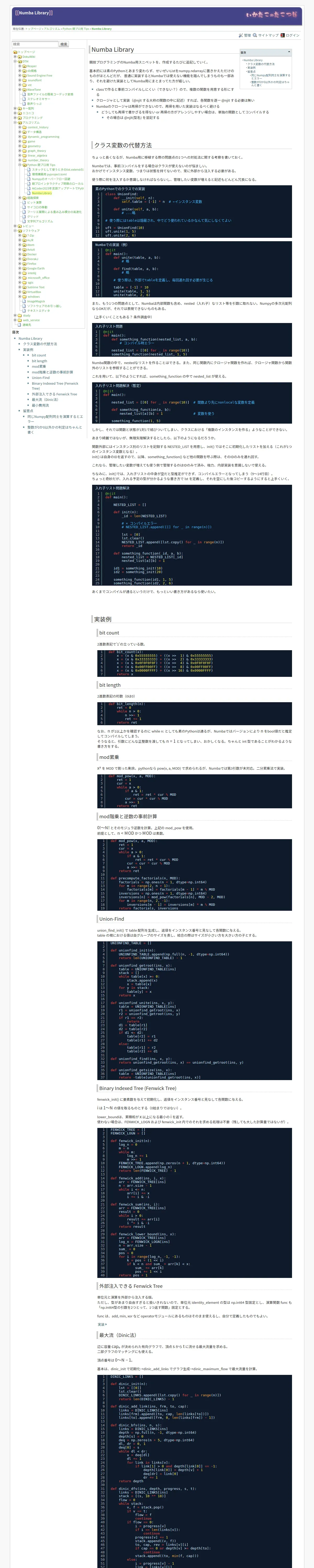Click inside the 検索 search input field
The width and height of the screenshot is (314, 1568).
[35, 44]
